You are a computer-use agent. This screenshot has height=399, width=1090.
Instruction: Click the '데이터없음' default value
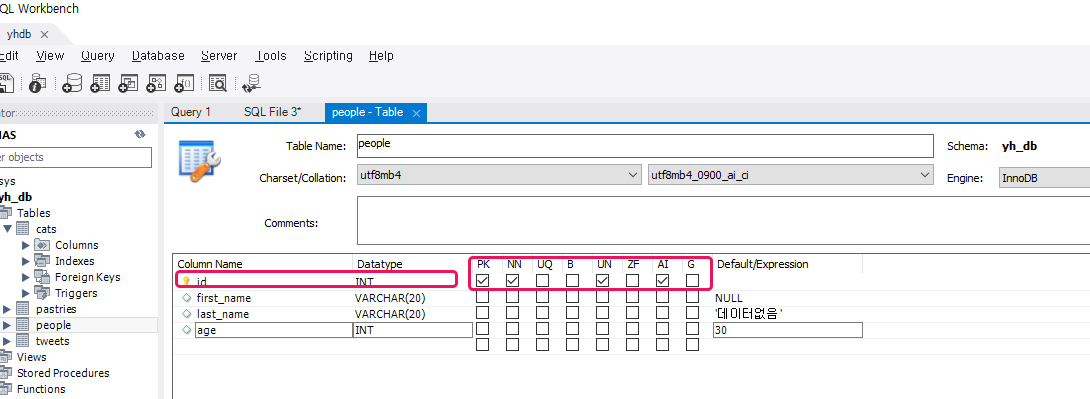749,314
